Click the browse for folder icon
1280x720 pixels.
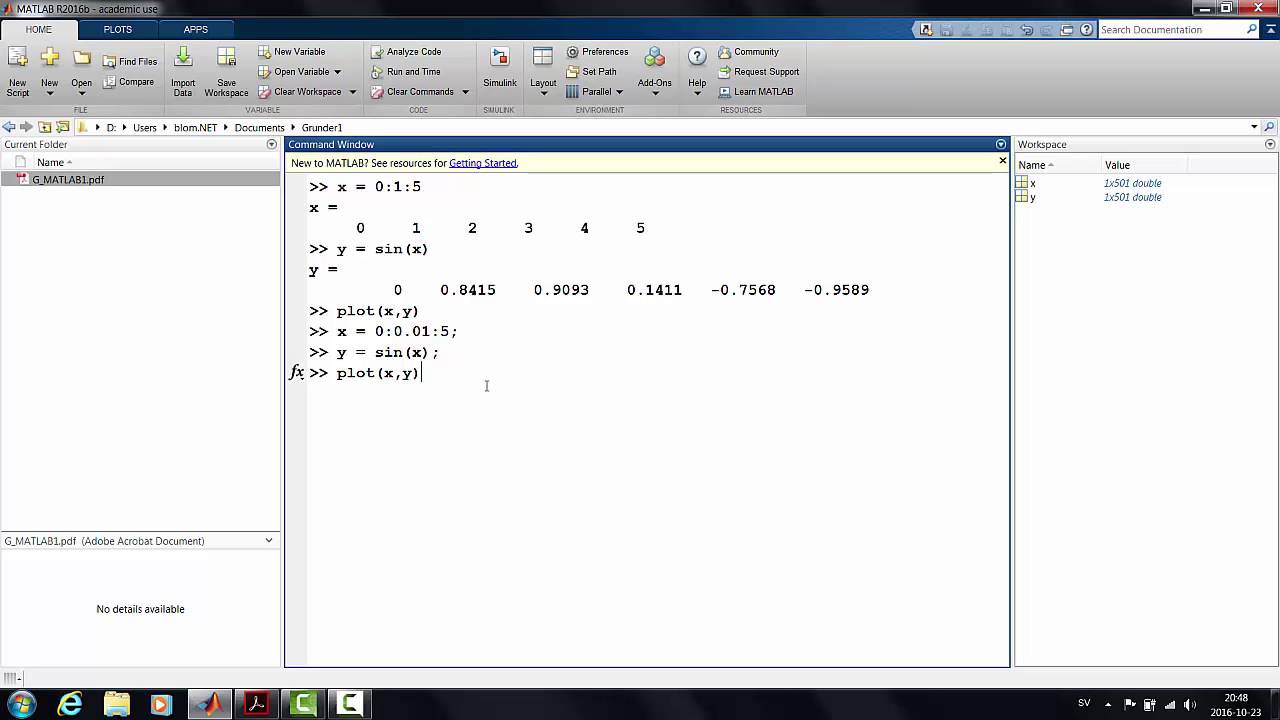[62, 127]
